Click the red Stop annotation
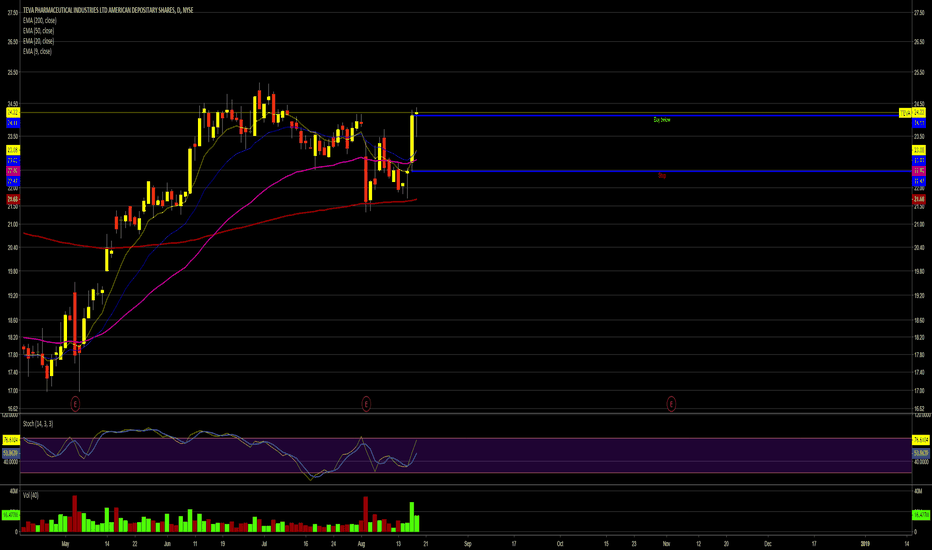Image resolution: width=932 pixels, height=550 pixels. pyautogui.click(x=662, y=175)
